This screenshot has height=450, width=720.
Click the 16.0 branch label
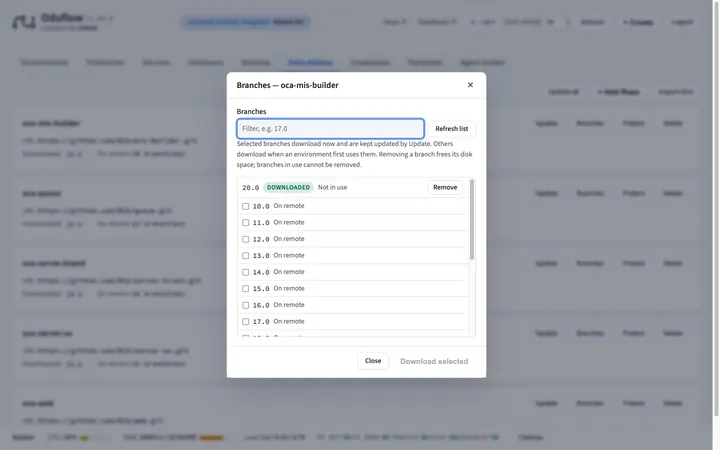coord(261,305)
